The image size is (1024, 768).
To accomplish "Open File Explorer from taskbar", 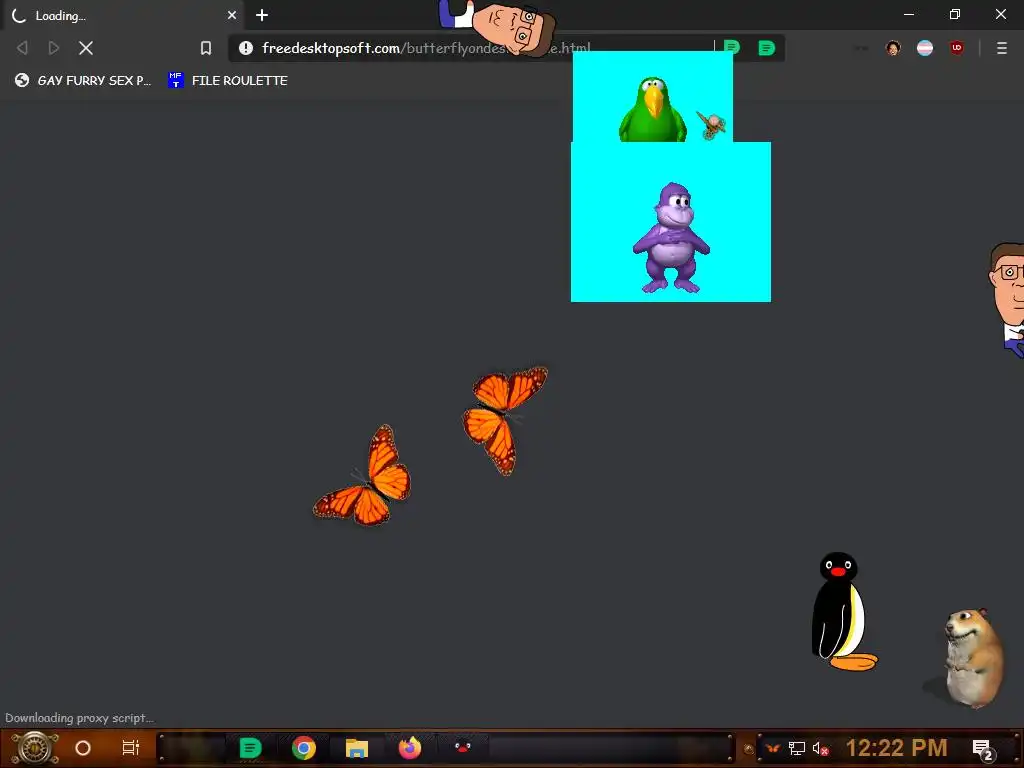I will point(357,748).
